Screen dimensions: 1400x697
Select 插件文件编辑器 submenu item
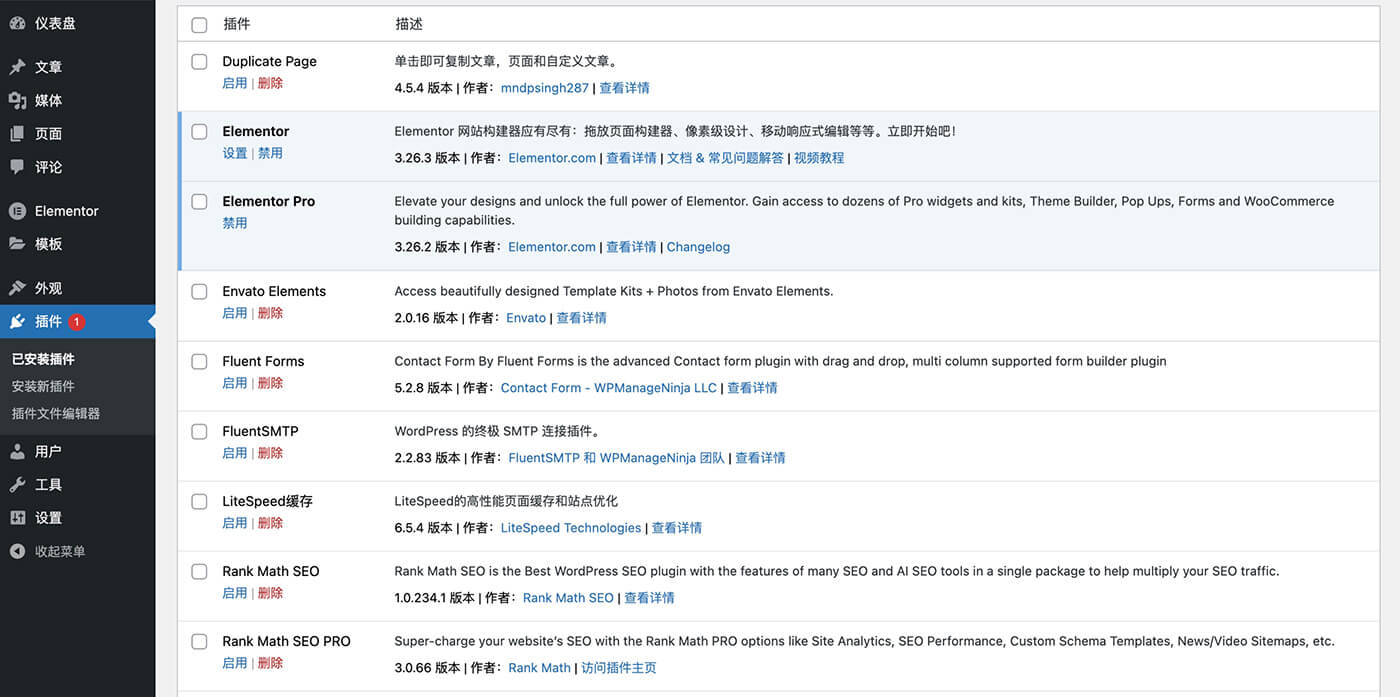coord(56,413)
